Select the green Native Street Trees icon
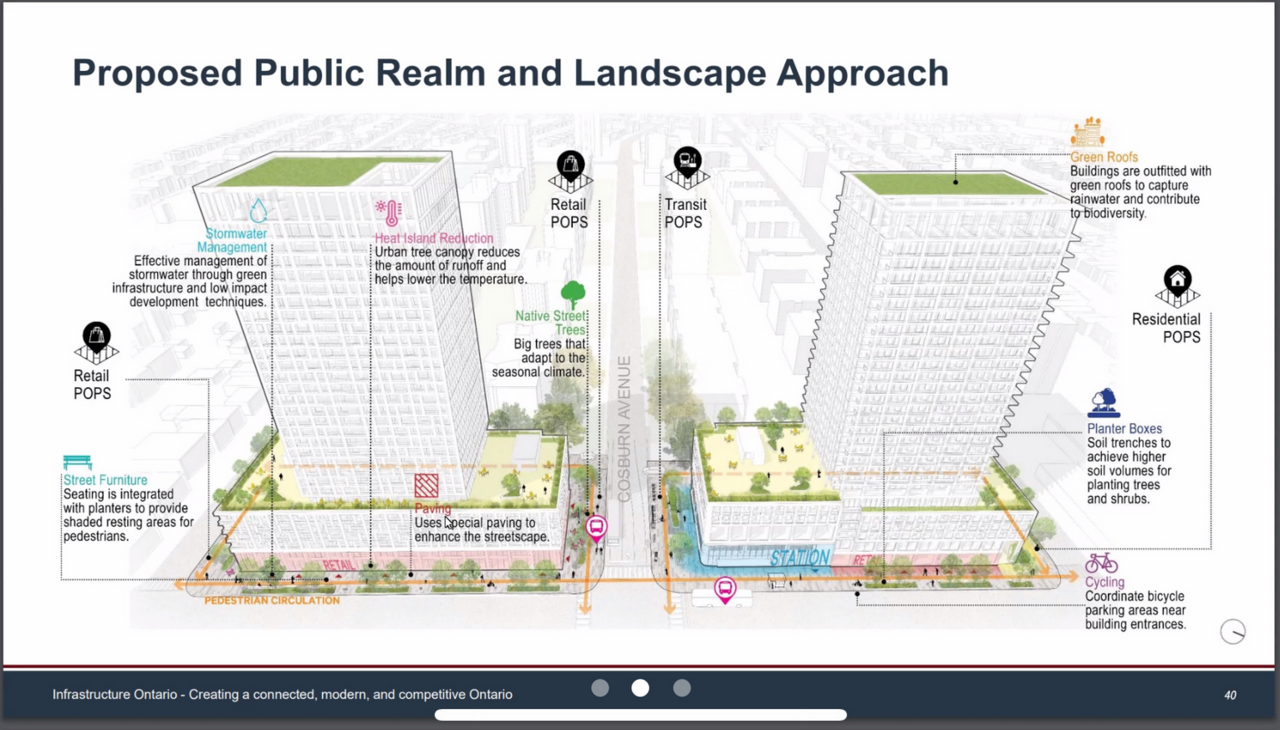 [572, 294]
